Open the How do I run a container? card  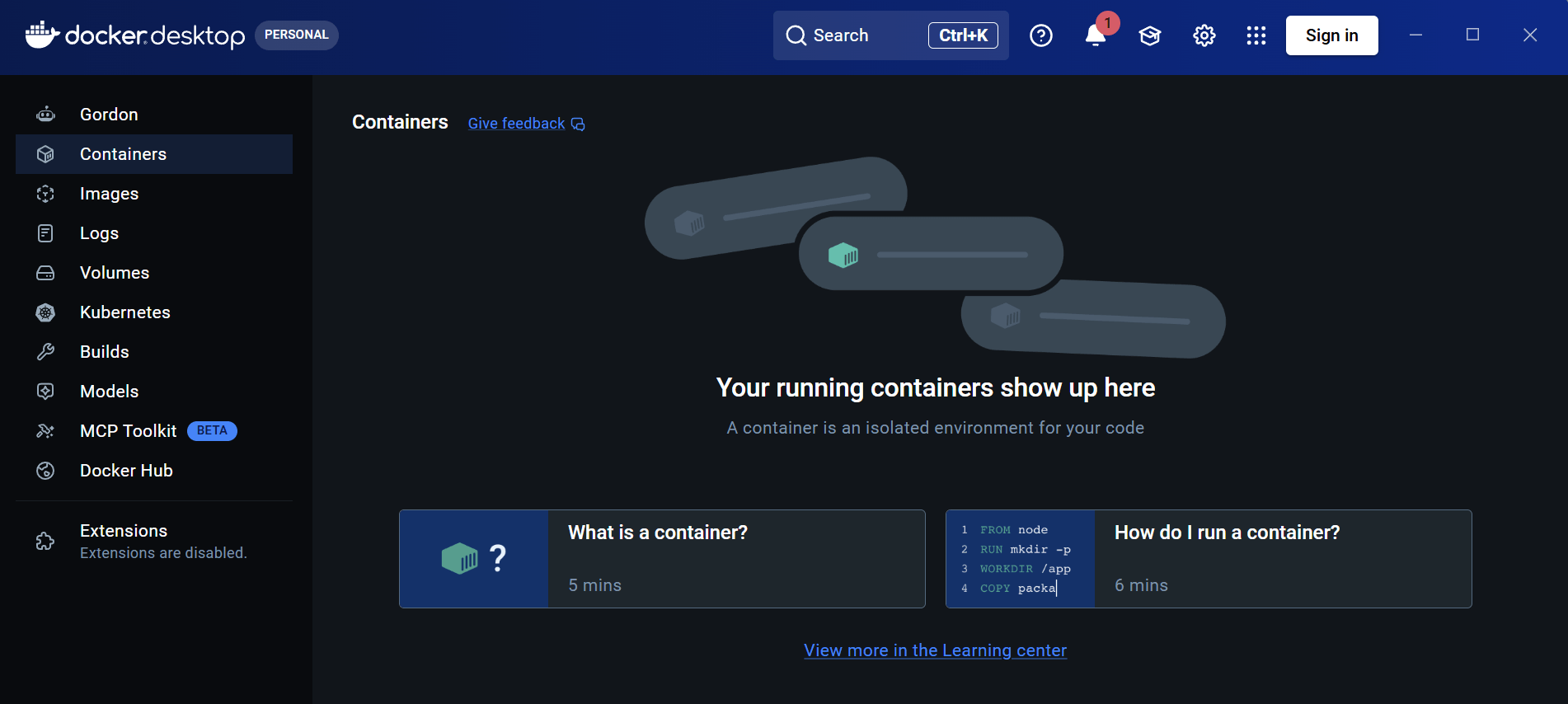pos(1209,559)
